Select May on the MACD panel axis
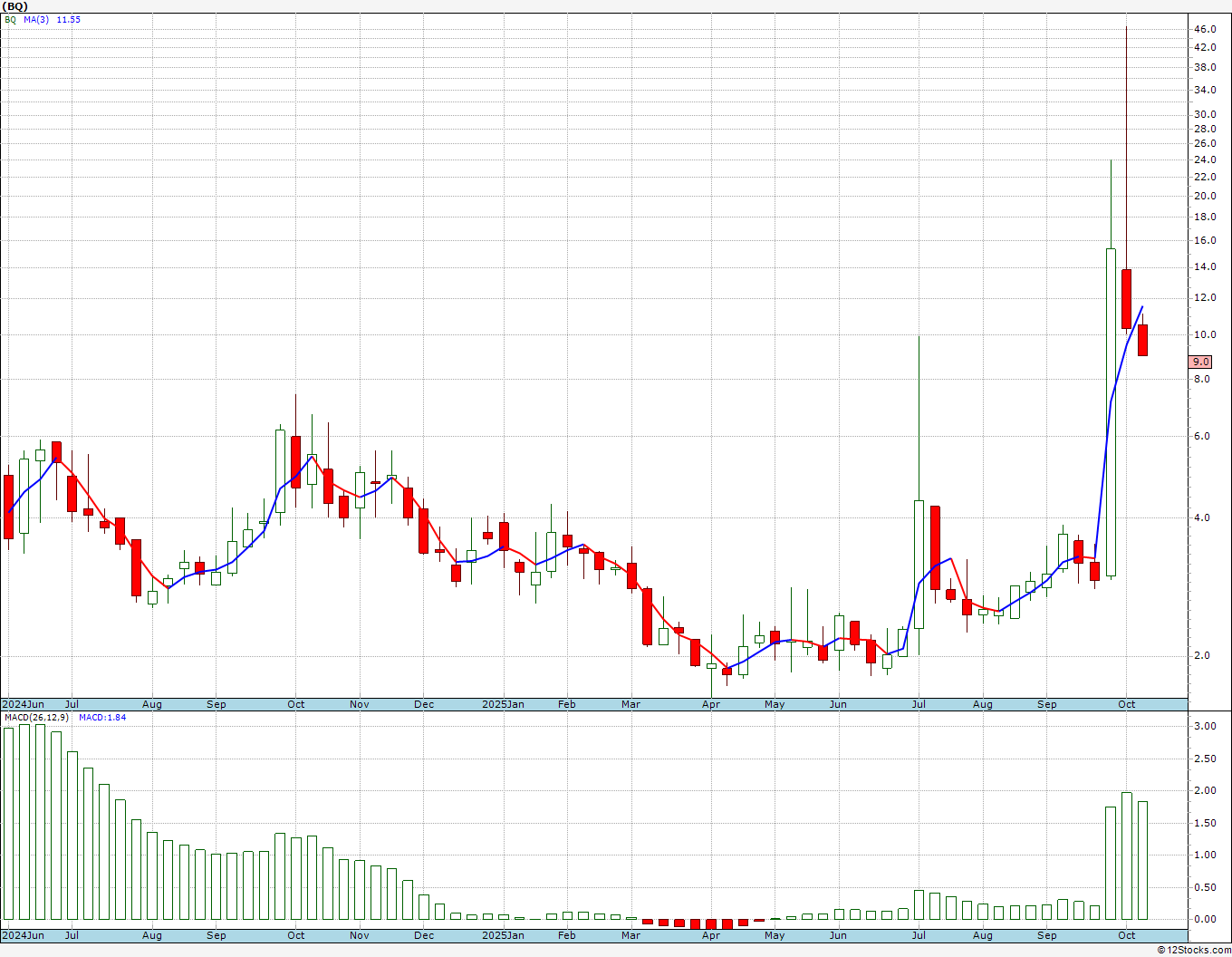 [775, 935]
